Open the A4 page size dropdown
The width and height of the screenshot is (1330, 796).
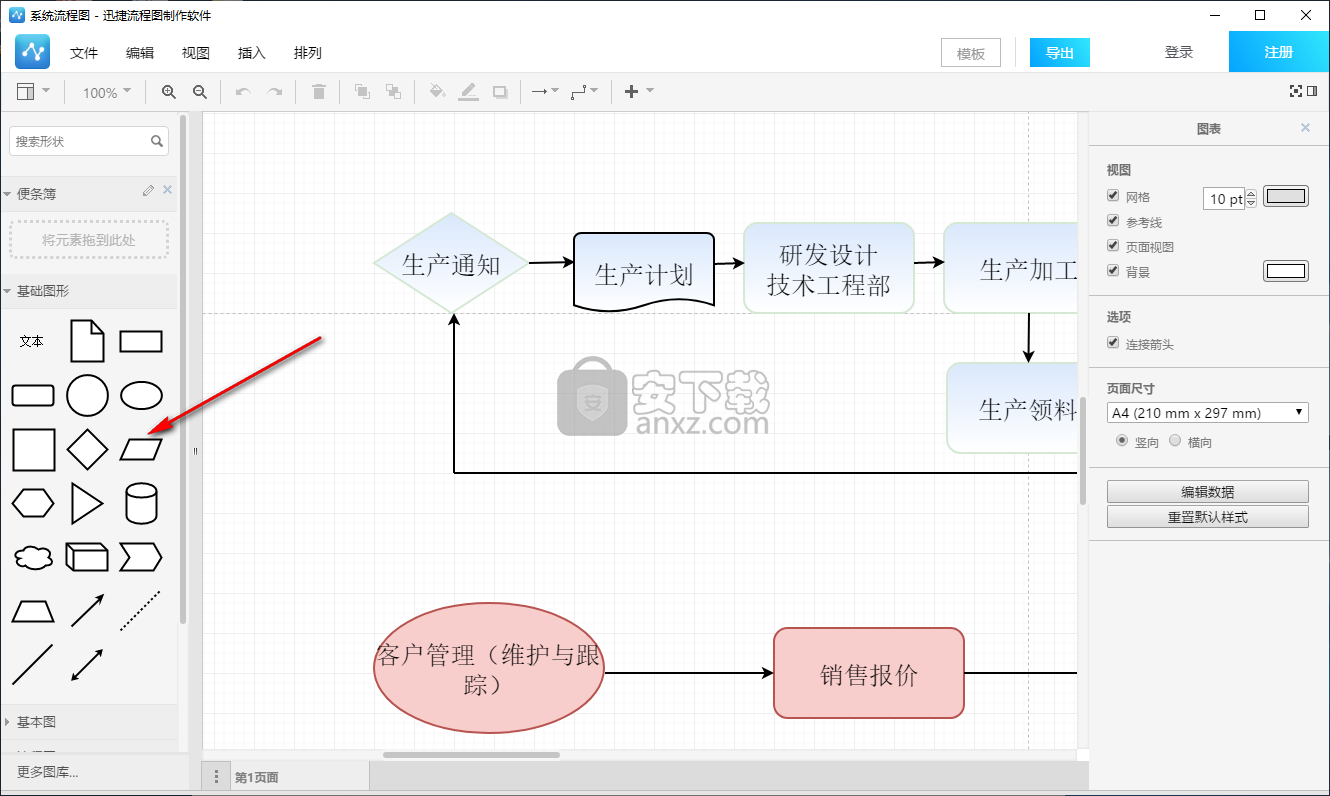pyautogui.click(x=1208, y=412)
